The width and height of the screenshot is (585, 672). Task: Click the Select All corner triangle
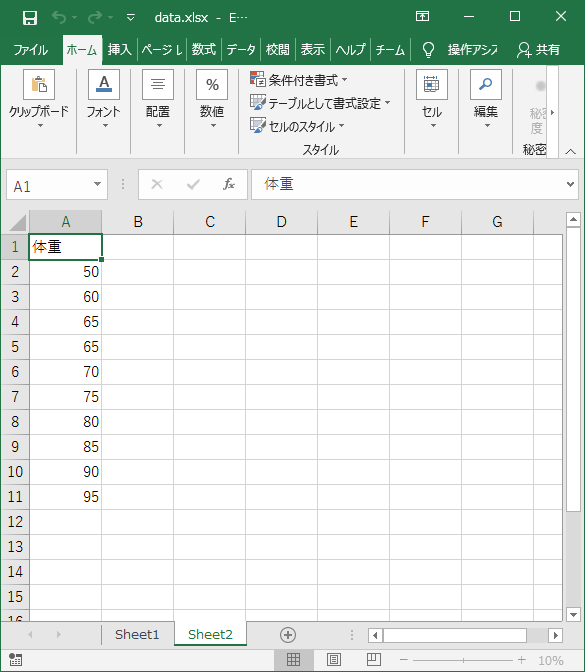[18, 223]
